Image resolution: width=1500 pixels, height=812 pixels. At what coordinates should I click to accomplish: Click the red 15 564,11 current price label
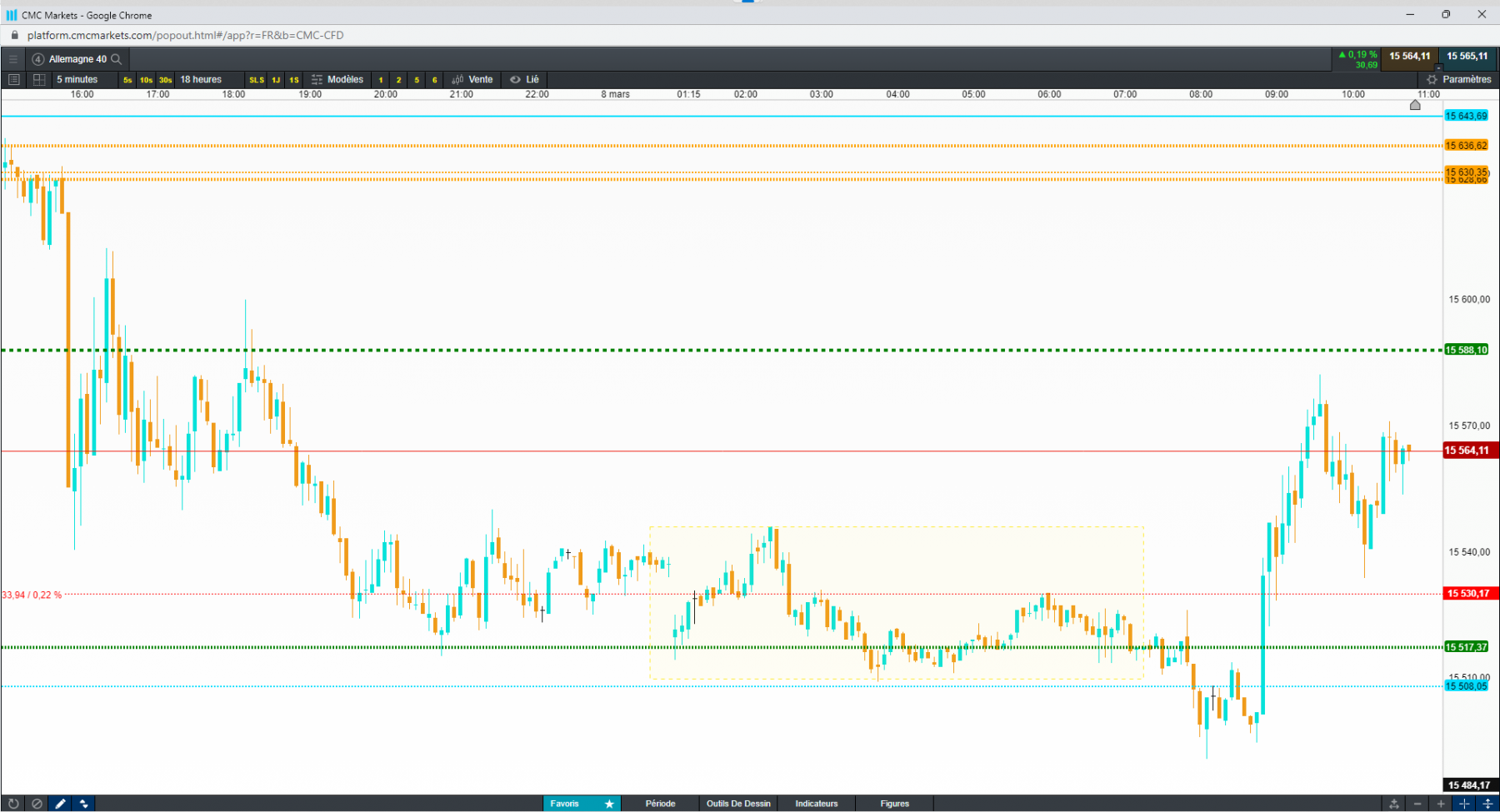coord(1470,451)
